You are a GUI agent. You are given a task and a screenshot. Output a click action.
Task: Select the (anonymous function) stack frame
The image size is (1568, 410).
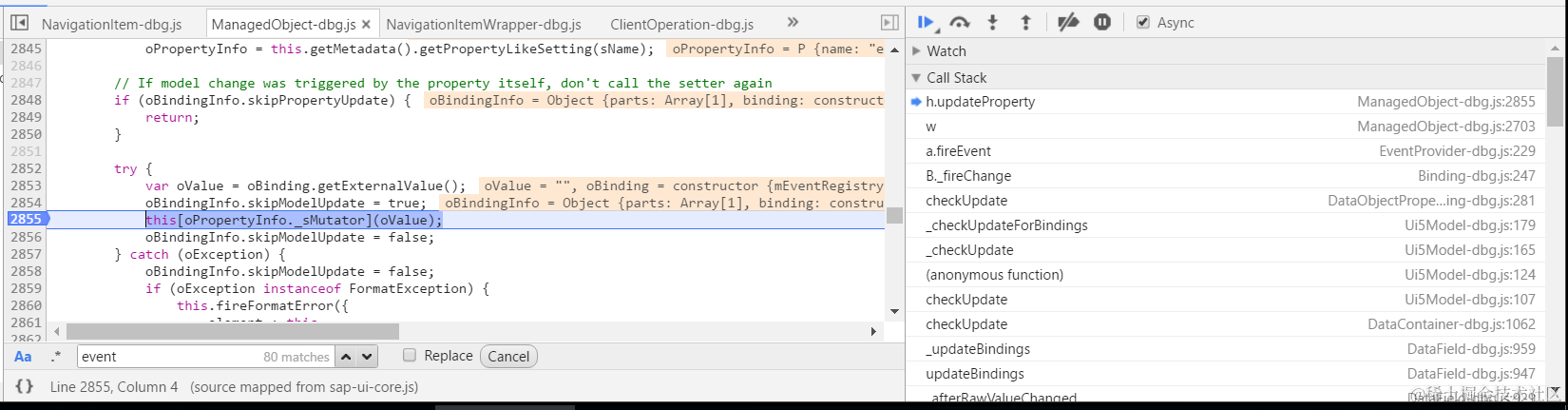[1227, 275]
